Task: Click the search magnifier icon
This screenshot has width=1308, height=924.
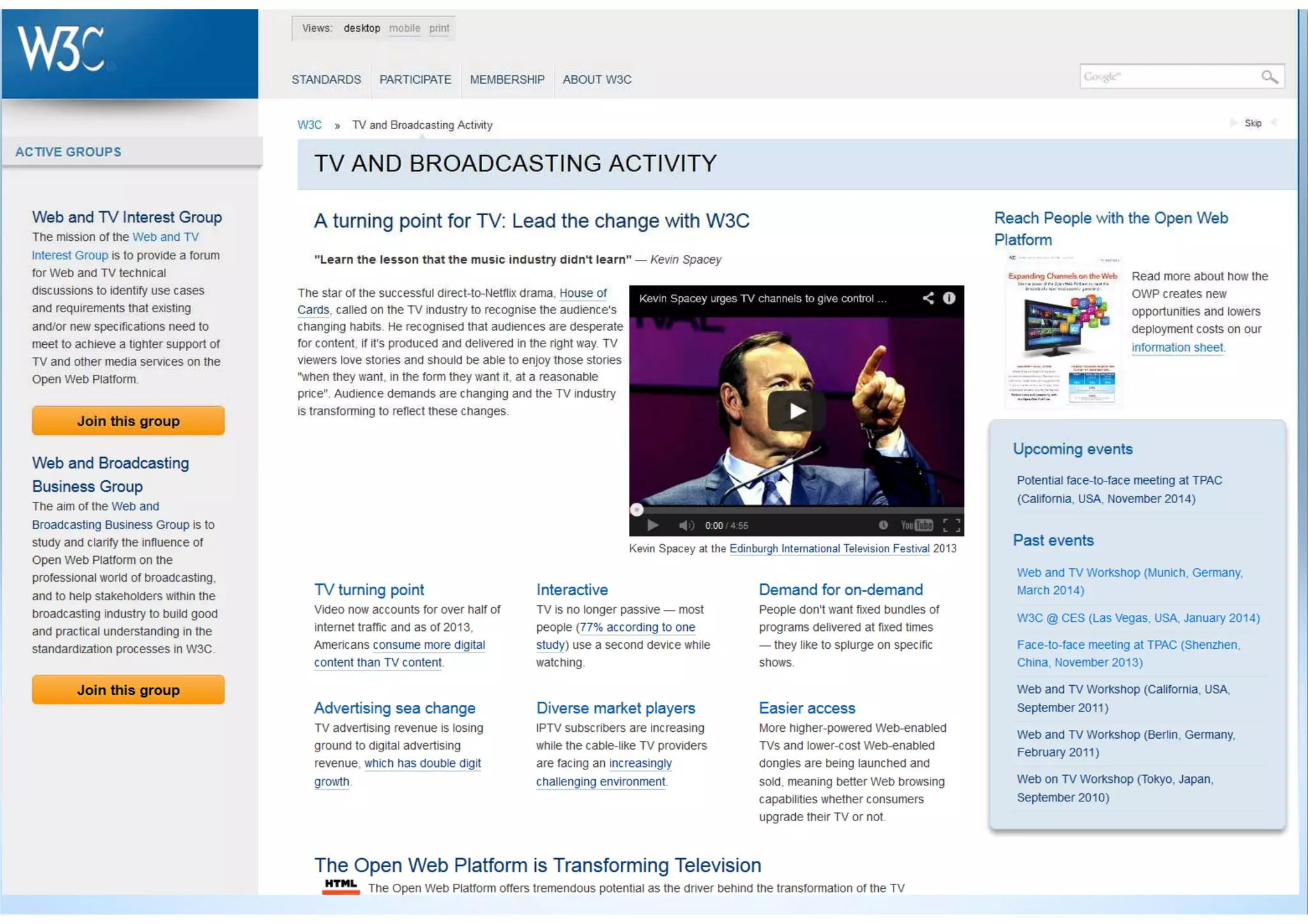Action: 1269,77
